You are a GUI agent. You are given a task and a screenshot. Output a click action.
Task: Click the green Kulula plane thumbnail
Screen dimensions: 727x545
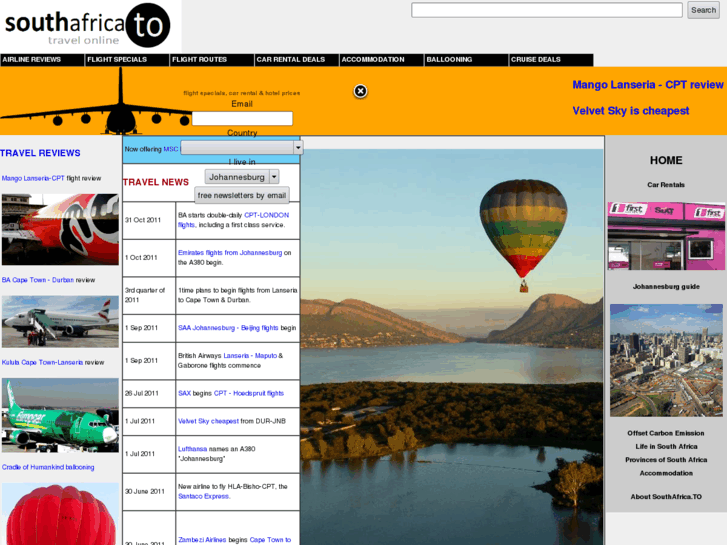coord(60,415)
